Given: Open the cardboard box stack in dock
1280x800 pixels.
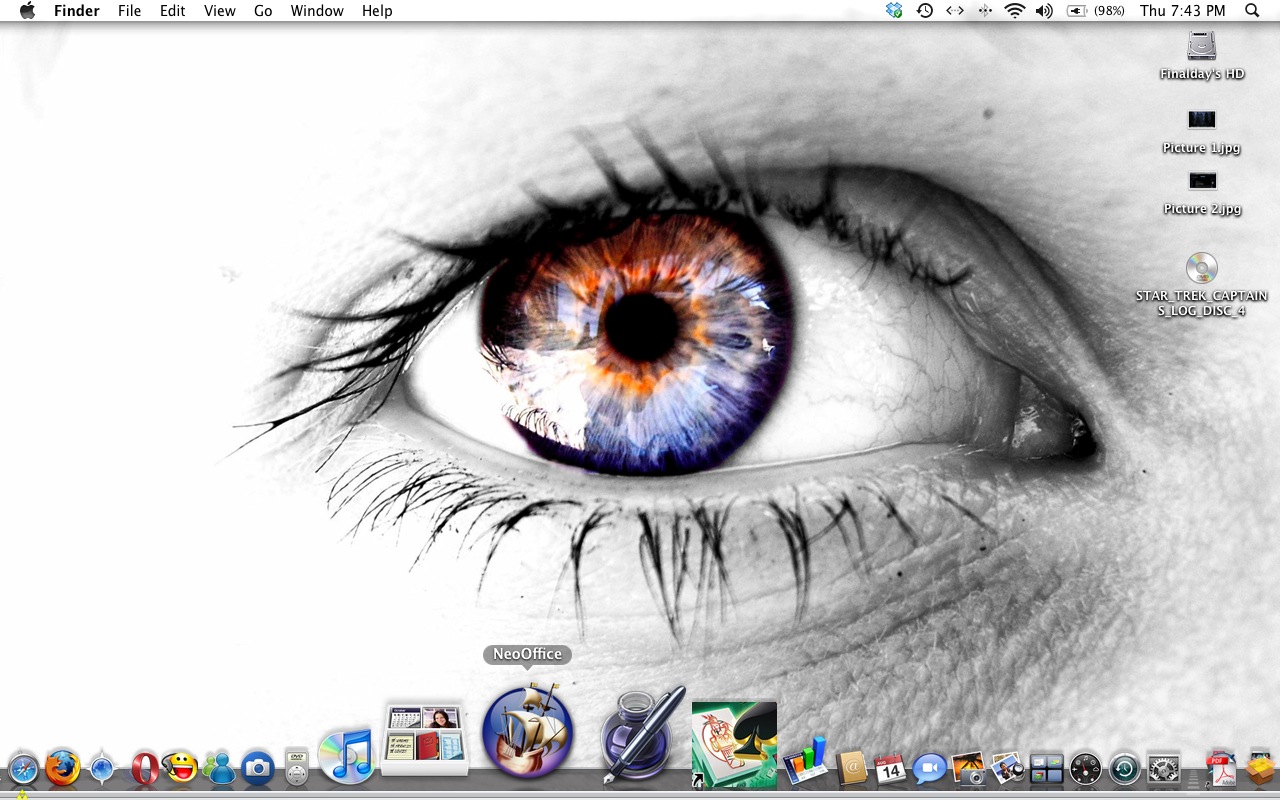Looking at the screenshot, I should [x=1261, y=767].
